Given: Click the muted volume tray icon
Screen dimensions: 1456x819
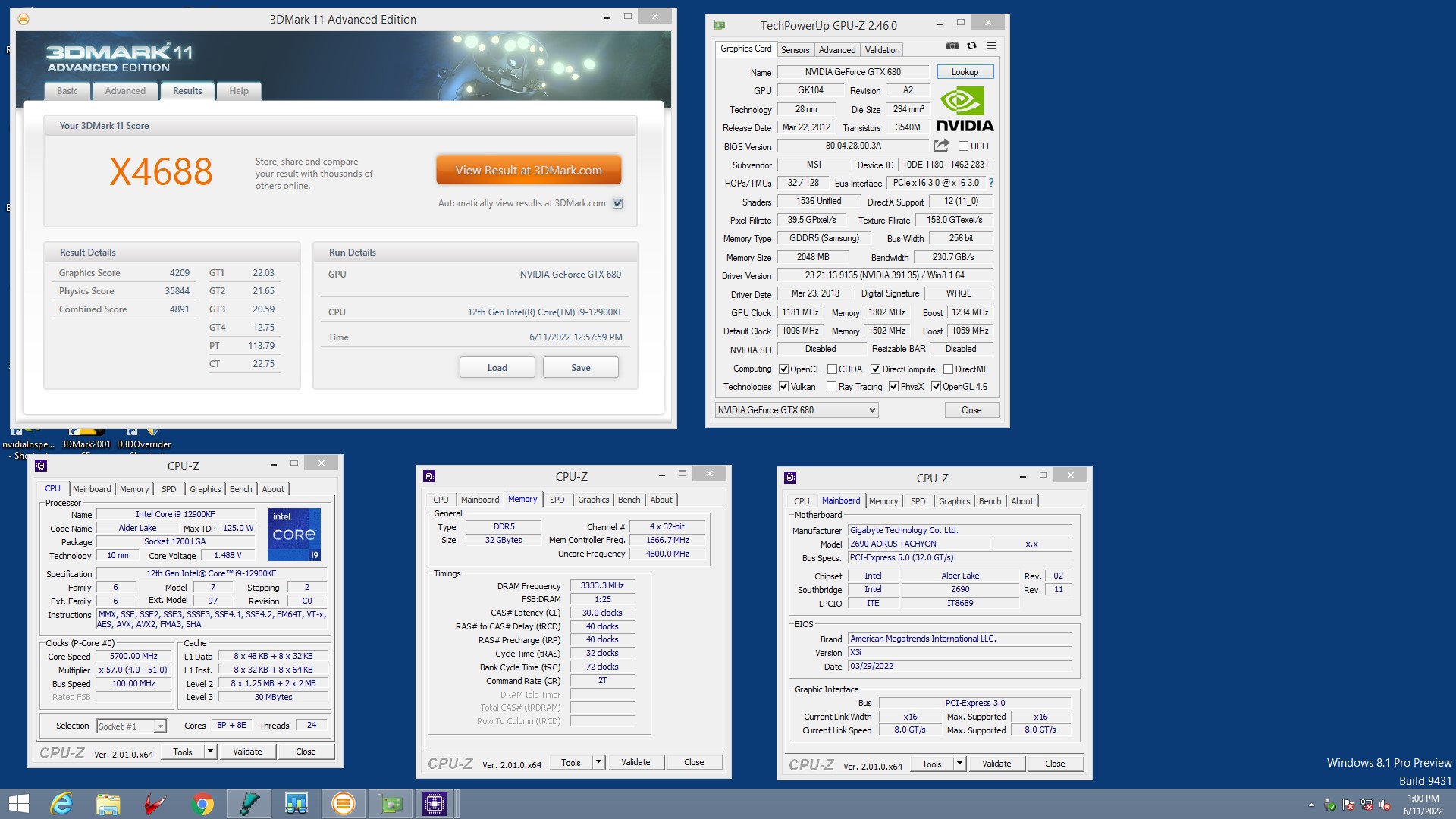Looking at the screenshot, I should 1385,805.
